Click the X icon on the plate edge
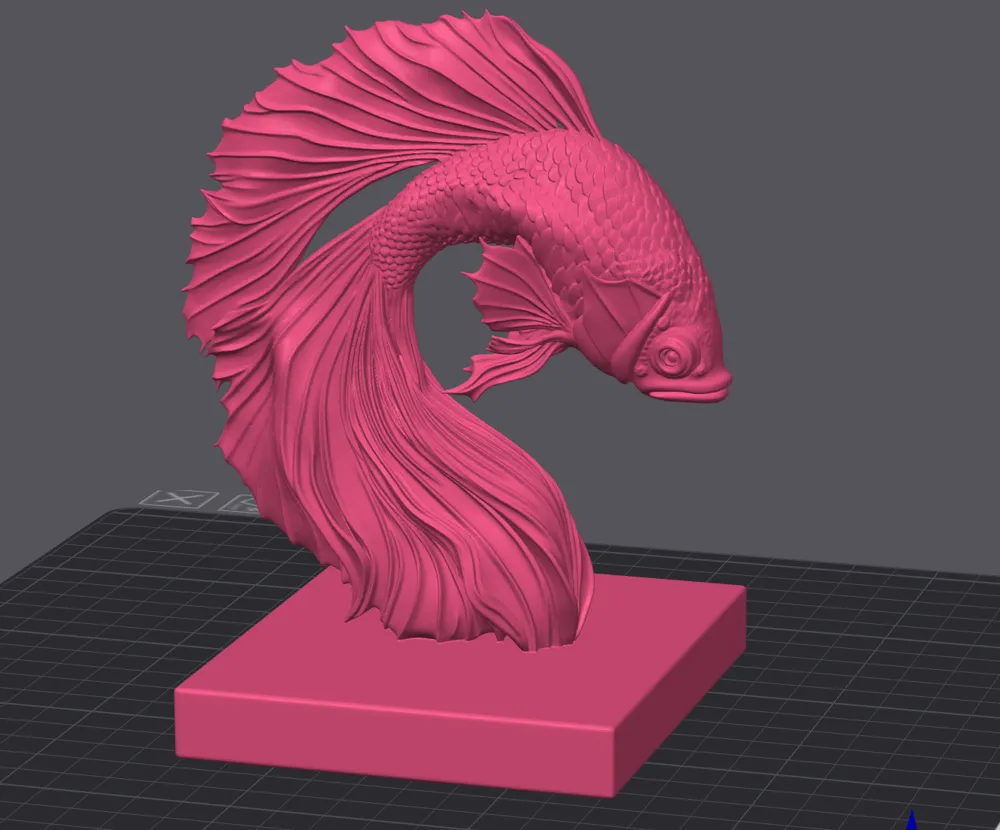Viewport: 1000px width, 830px height. coord(179,498)
